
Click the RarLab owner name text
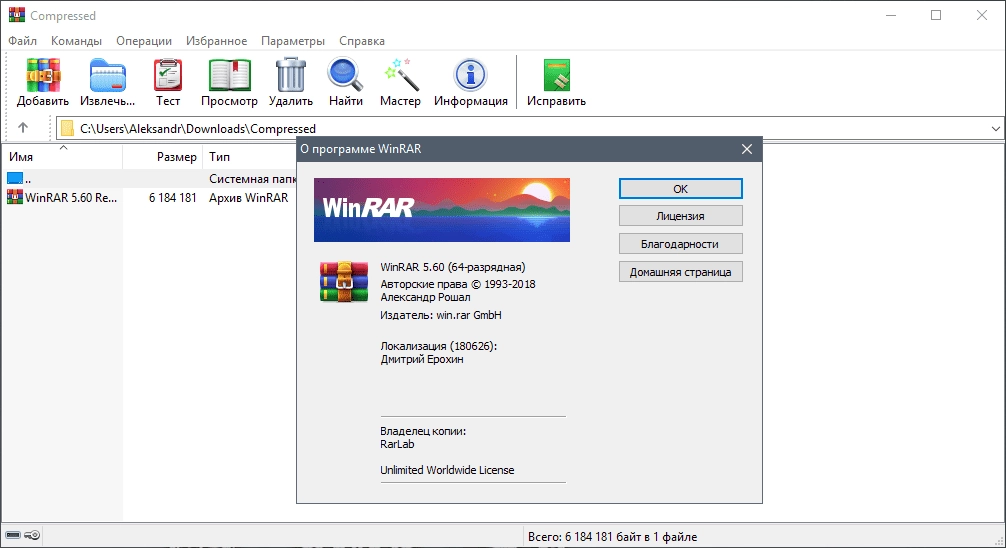(397, 444)
